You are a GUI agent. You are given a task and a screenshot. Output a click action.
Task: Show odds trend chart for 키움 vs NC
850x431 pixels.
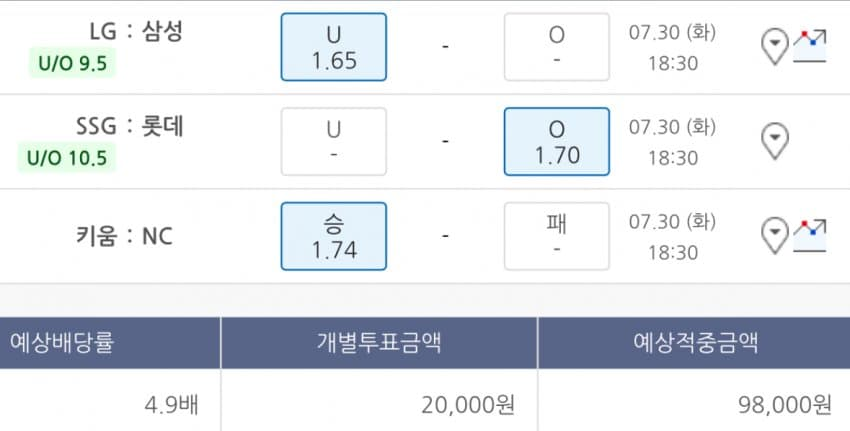810,235
